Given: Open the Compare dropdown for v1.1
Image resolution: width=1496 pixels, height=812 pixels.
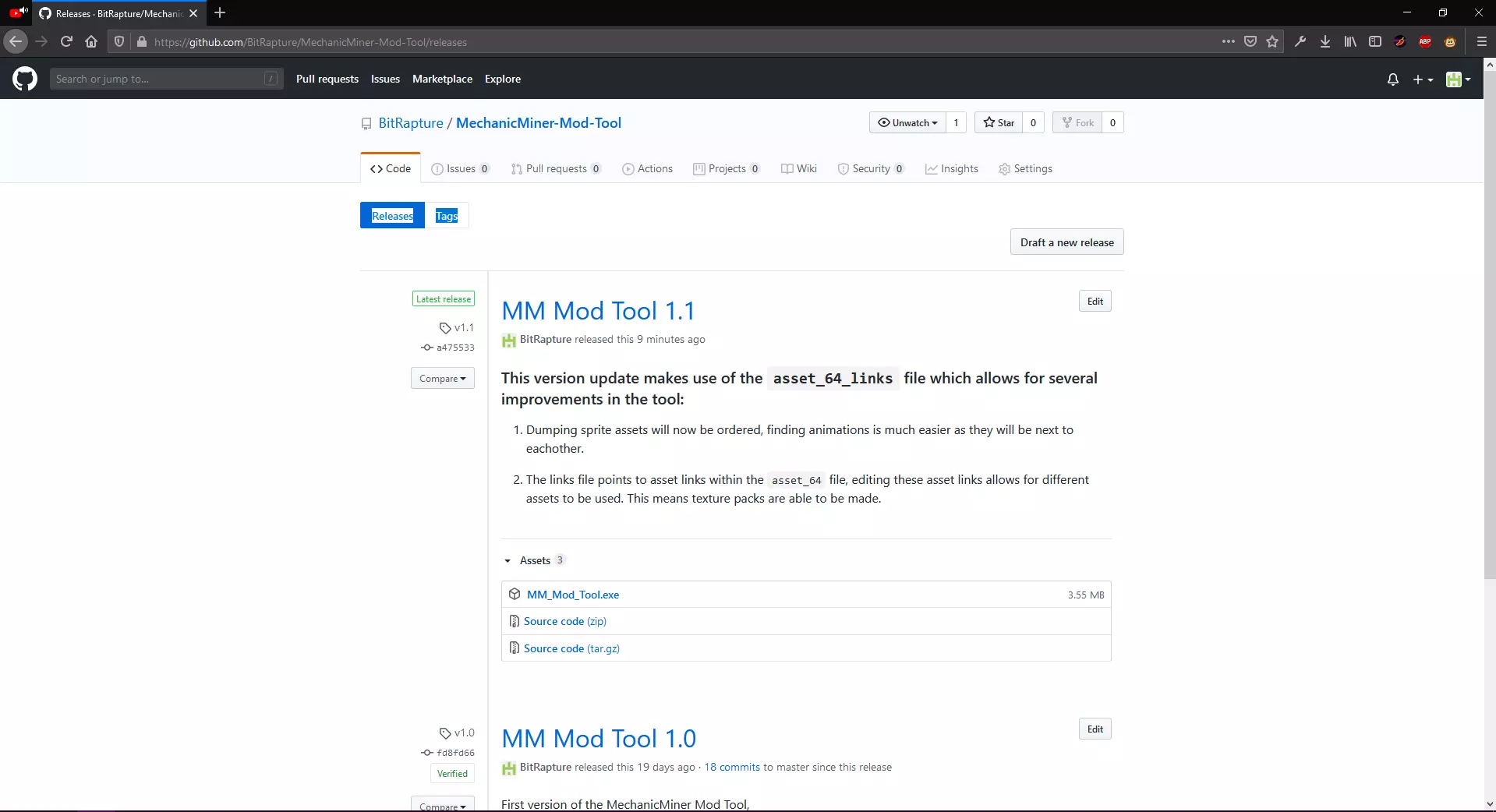Looking at the screenshot, I should coord(443,379).
